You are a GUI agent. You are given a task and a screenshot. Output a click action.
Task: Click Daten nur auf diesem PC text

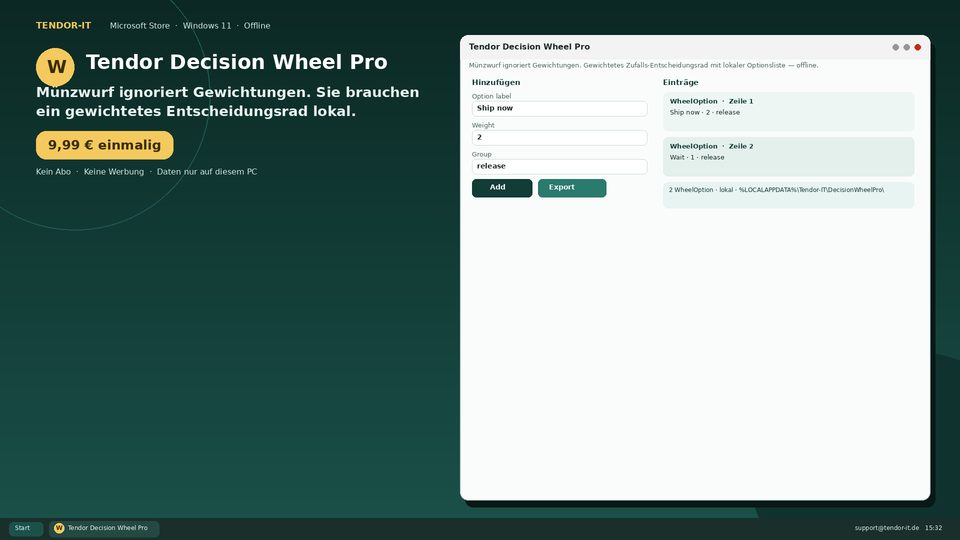click(x=207, y=172)
